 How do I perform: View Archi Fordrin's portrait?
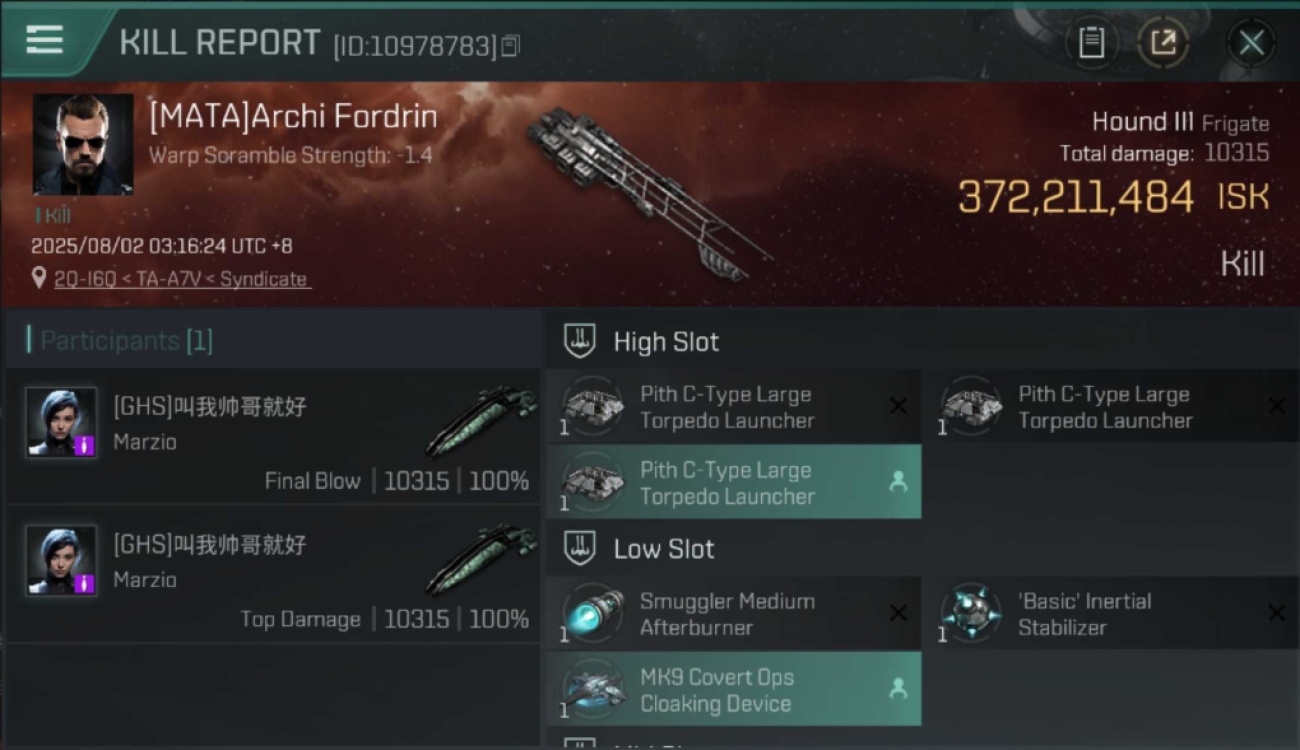coord(83,144)
